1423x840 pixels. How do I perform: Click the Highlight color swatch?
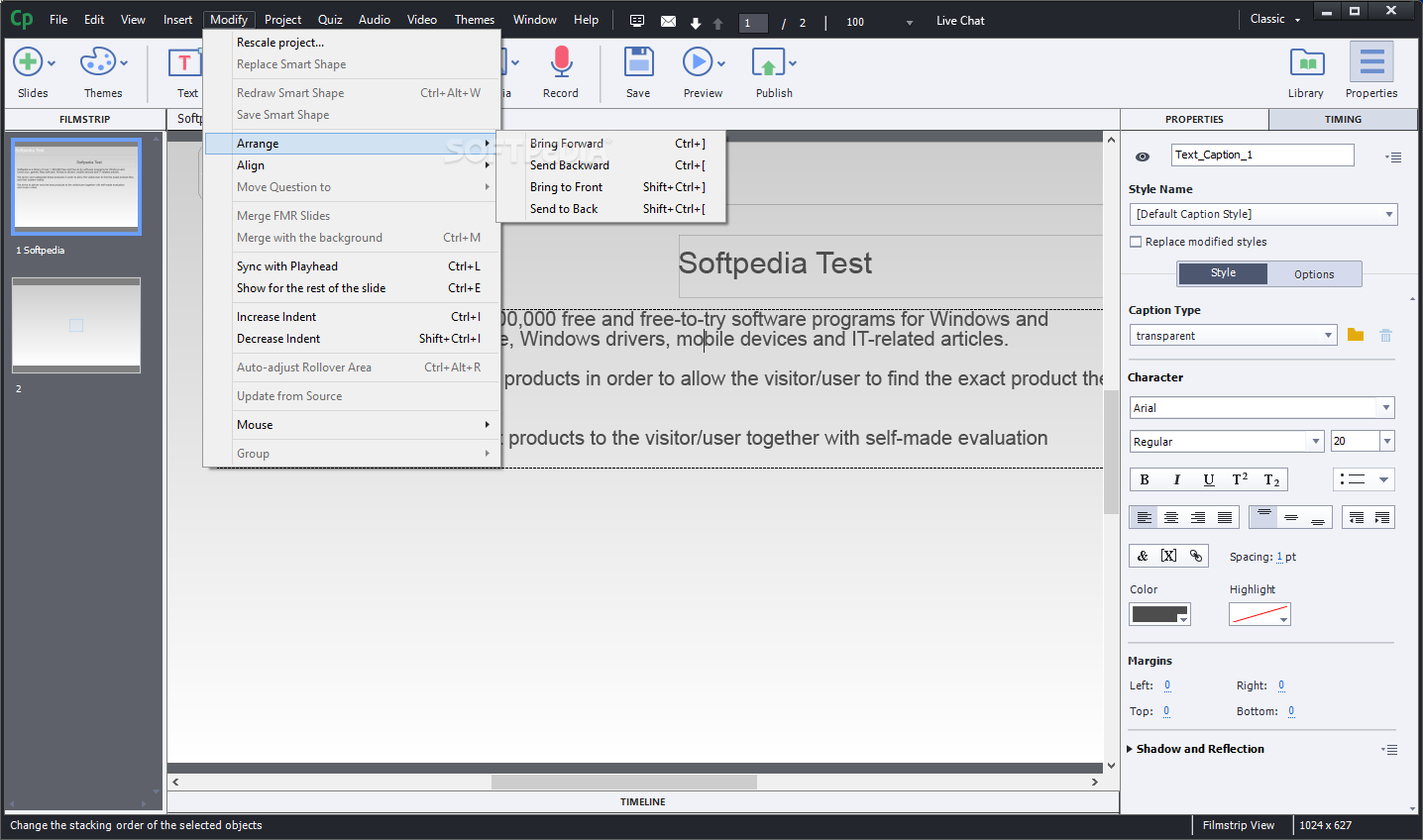coord(1259,614)
